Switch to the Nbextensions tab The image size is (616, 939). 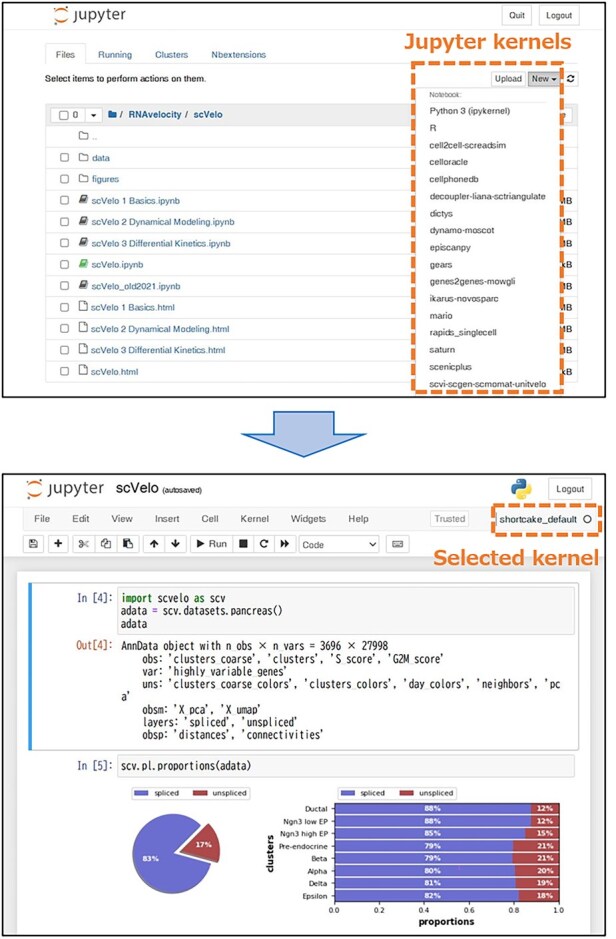click(x=238, y=54)
